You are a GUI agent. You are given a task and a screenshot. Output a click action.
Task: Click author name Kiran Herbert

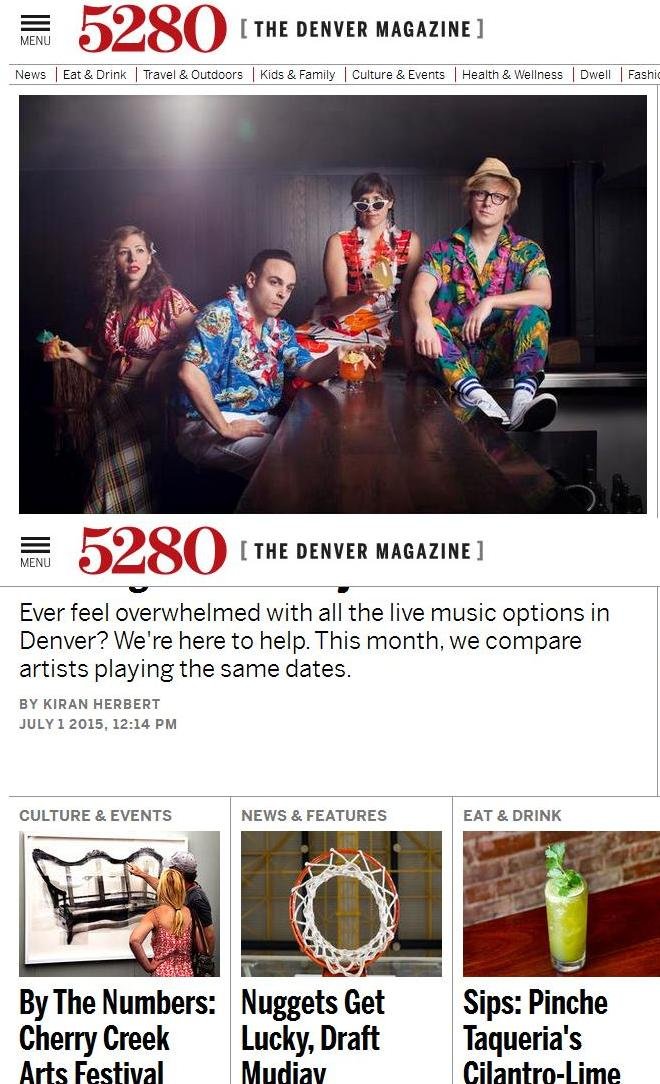click(x=102, y=704)
